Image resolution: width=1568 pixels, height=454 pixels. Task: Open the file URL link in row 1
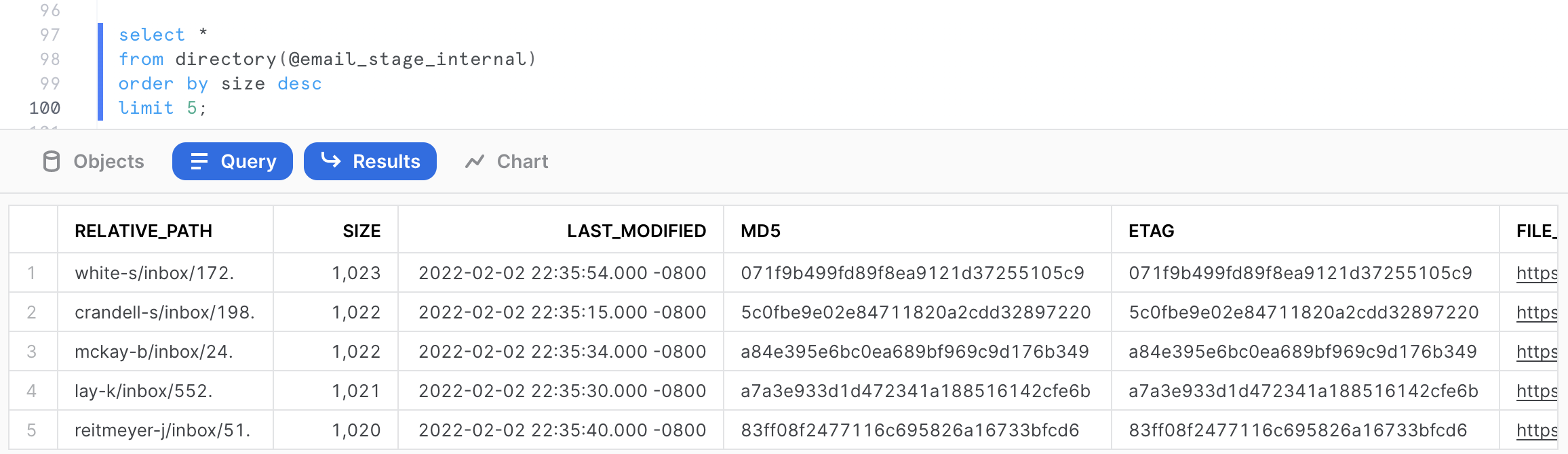(x=1536, y=273)
